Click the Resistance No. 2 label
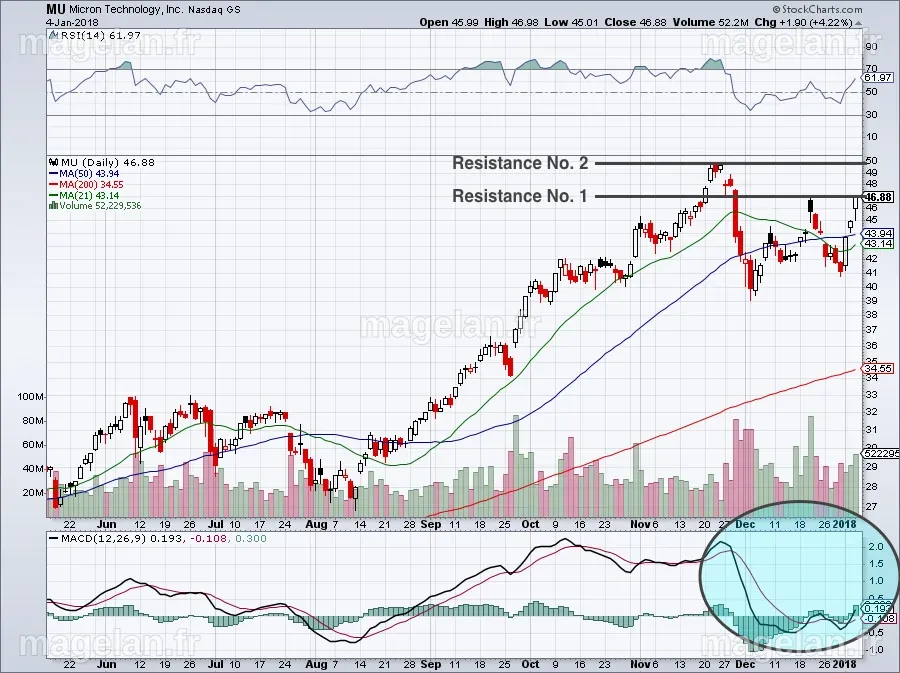The width and height of the screenshot is (900, 673). pyautogui.click(x=520, y=163)
